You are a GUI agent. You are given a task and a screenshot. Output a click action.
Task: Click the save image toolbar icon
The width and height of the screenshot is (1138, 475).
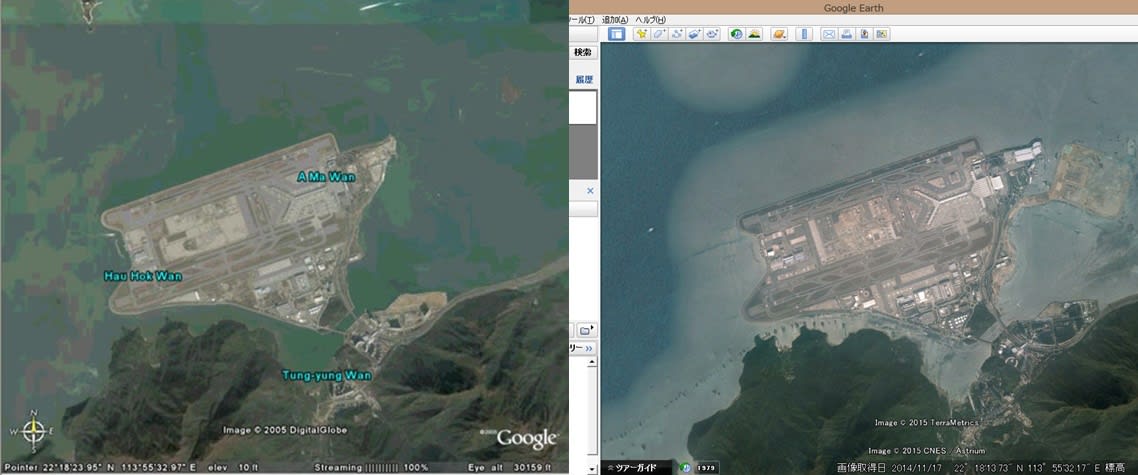tap(864, 33)
